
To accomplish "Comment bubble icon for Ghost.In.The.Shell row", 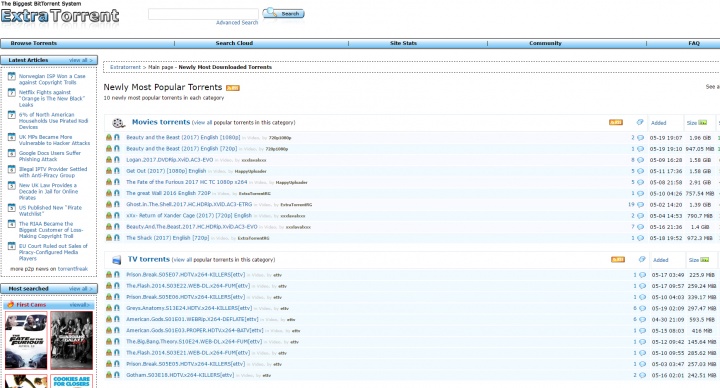I will (x=640, y=205).
